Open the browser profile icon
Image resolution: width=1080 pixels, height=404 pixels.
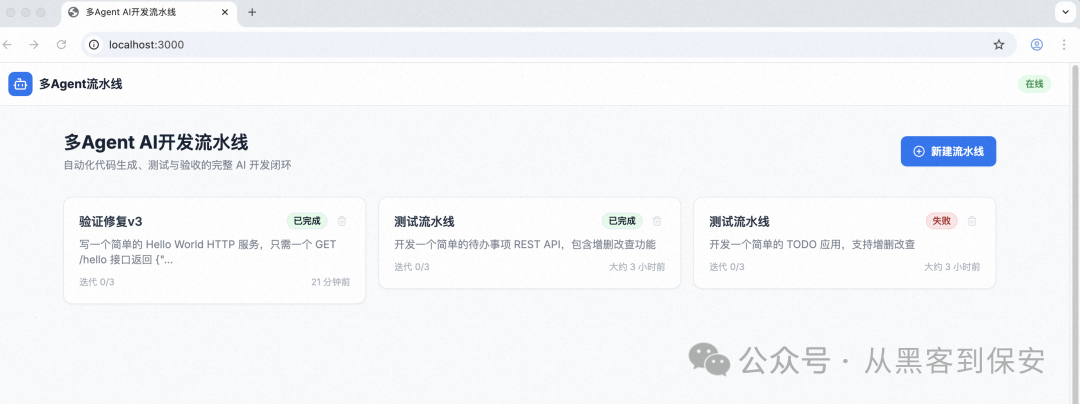[1037, 45]
